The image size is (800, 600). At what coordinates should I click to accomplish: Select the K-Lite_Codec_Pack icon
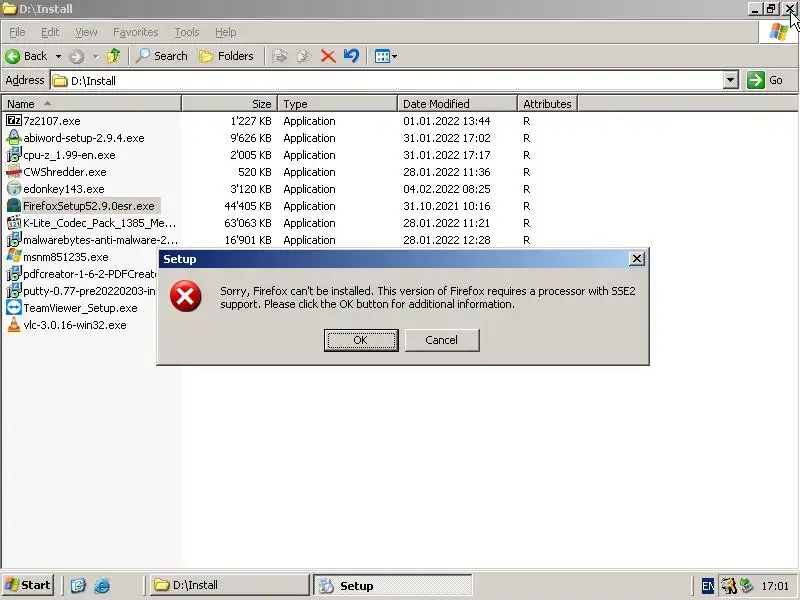14,222
